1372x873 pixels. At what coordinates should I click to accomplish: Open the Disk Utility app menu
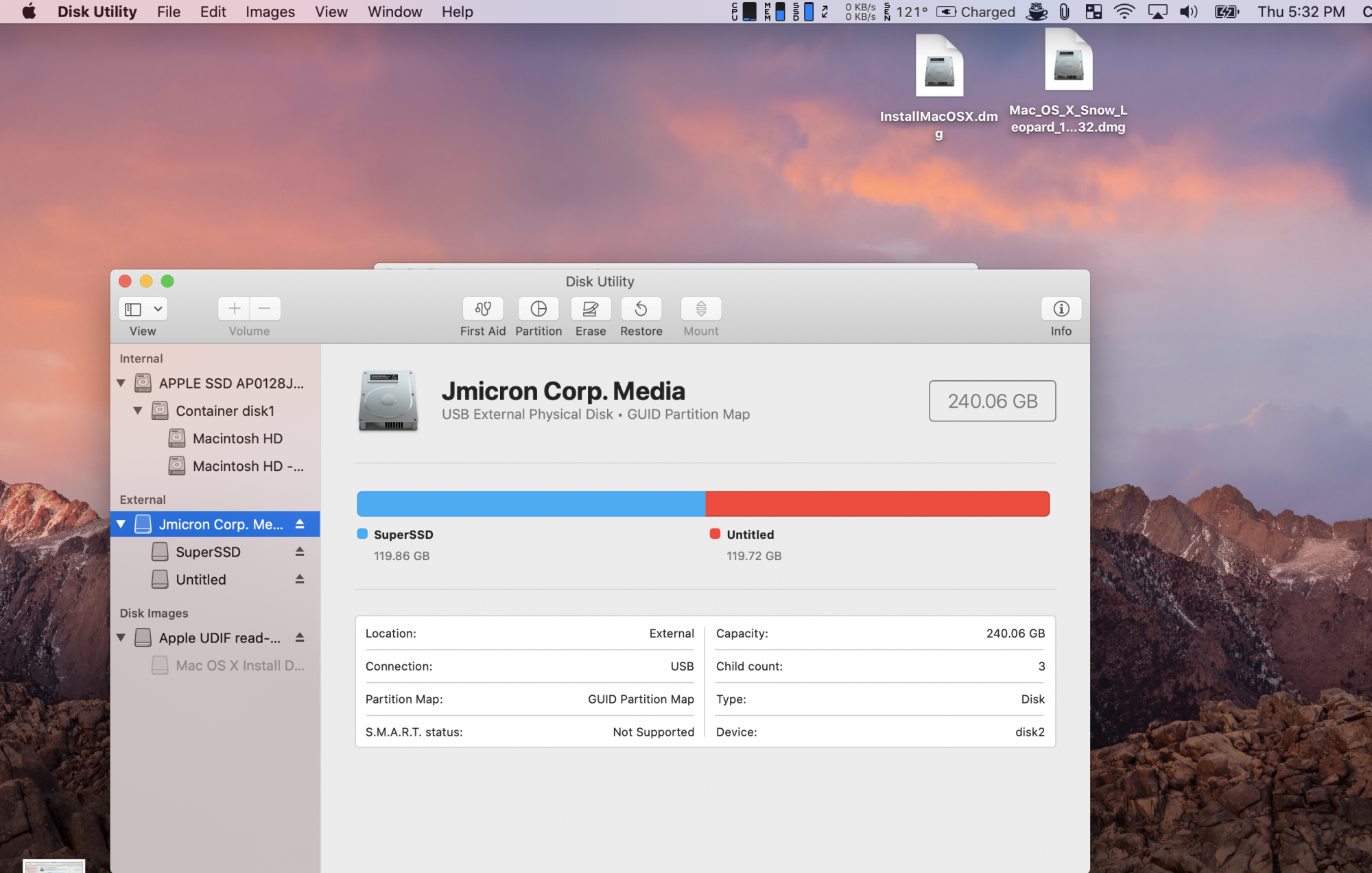tap(97, 12)
